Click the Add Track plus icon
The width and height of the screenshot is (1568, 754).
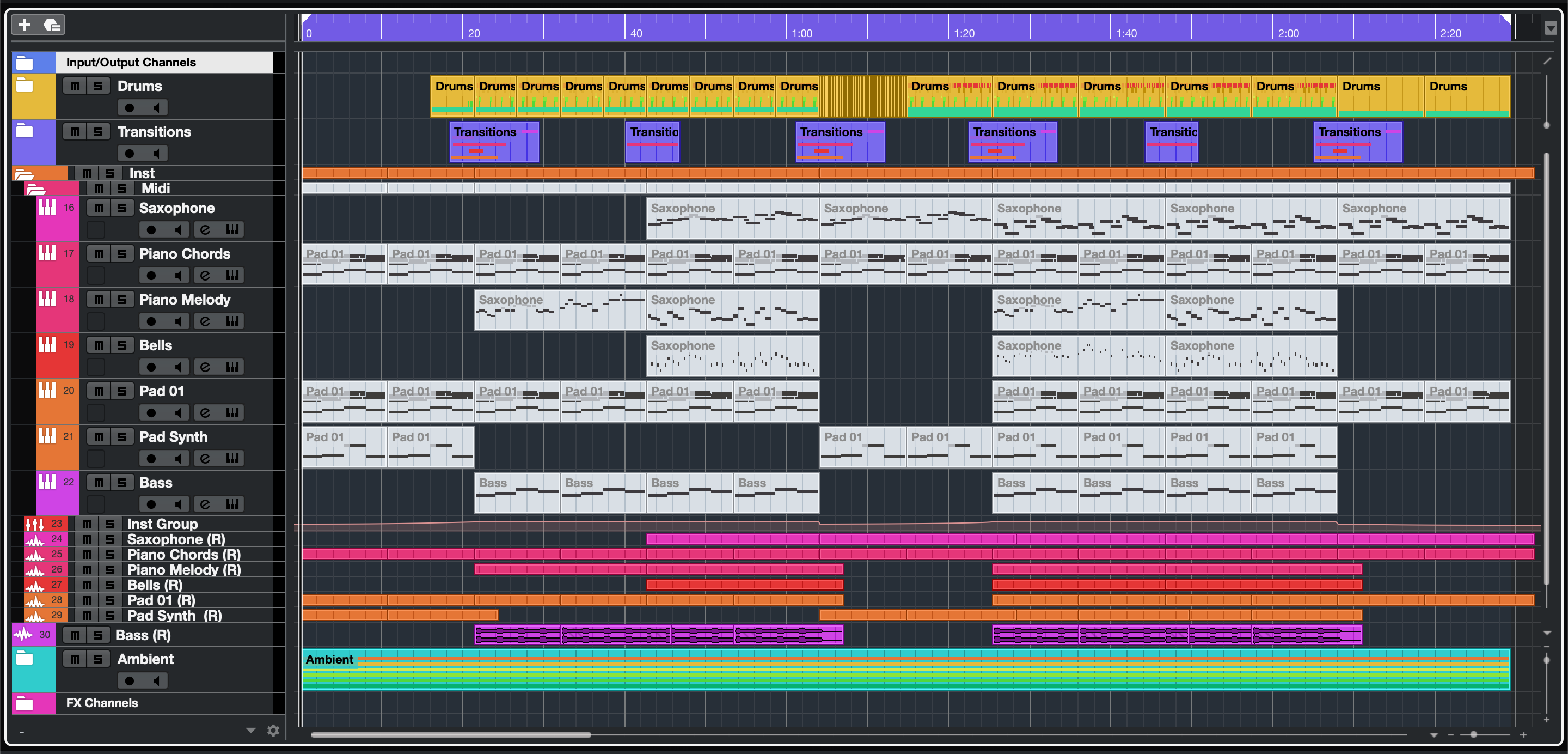[x=24, y=25]
